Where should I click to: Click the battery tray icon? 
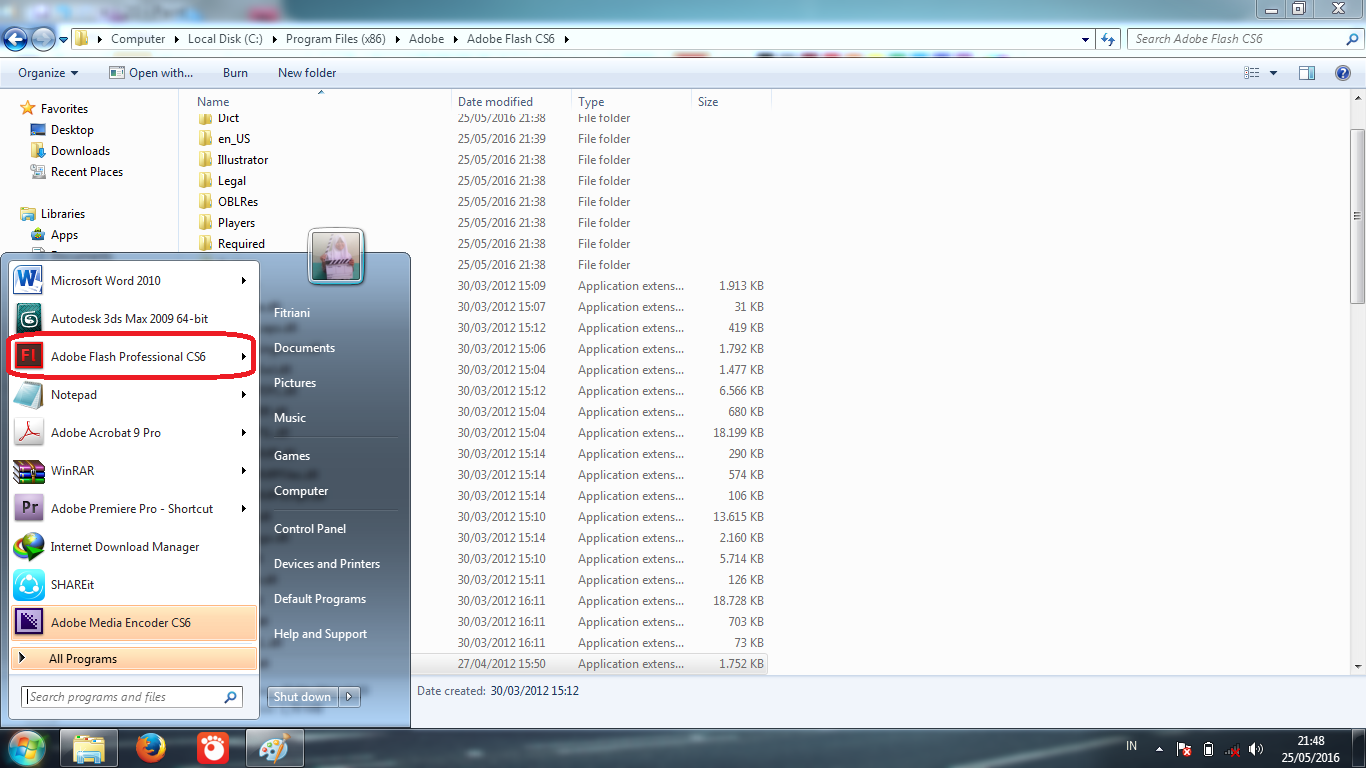coord(1208,749)
